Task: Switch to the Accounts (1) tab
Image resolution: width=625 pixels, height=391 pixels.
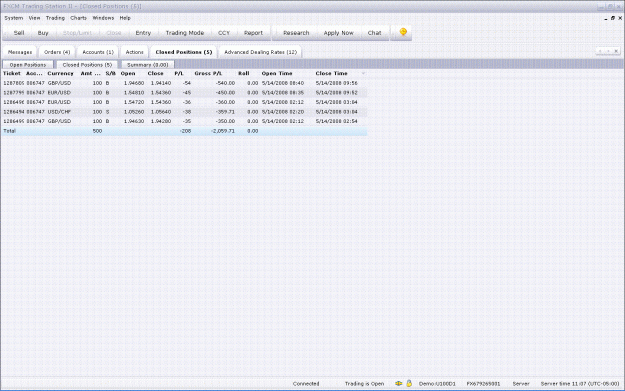Action: (x=98, y=52)
